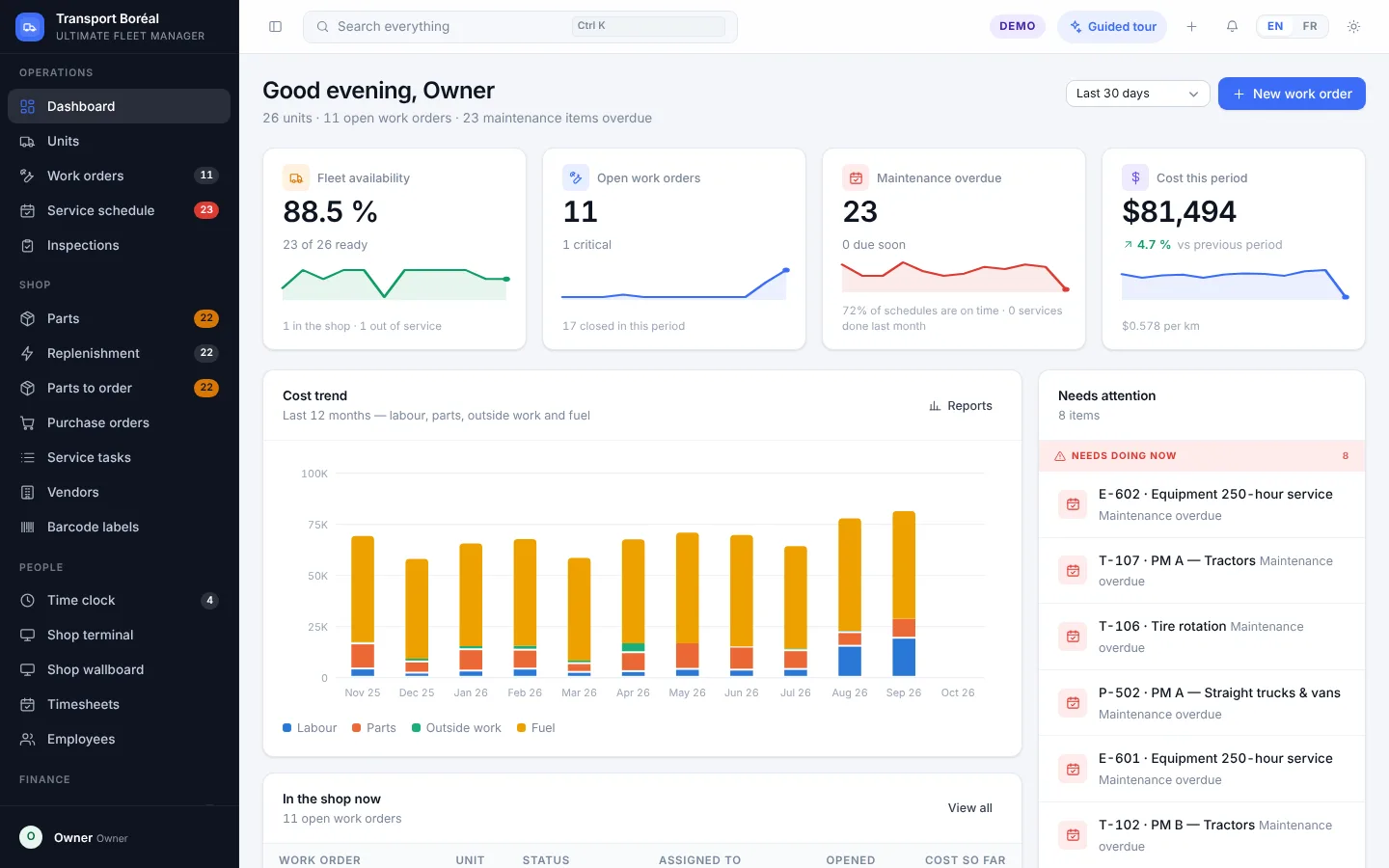
Task: Toggle the Parts legend entry
Action: 374,728
